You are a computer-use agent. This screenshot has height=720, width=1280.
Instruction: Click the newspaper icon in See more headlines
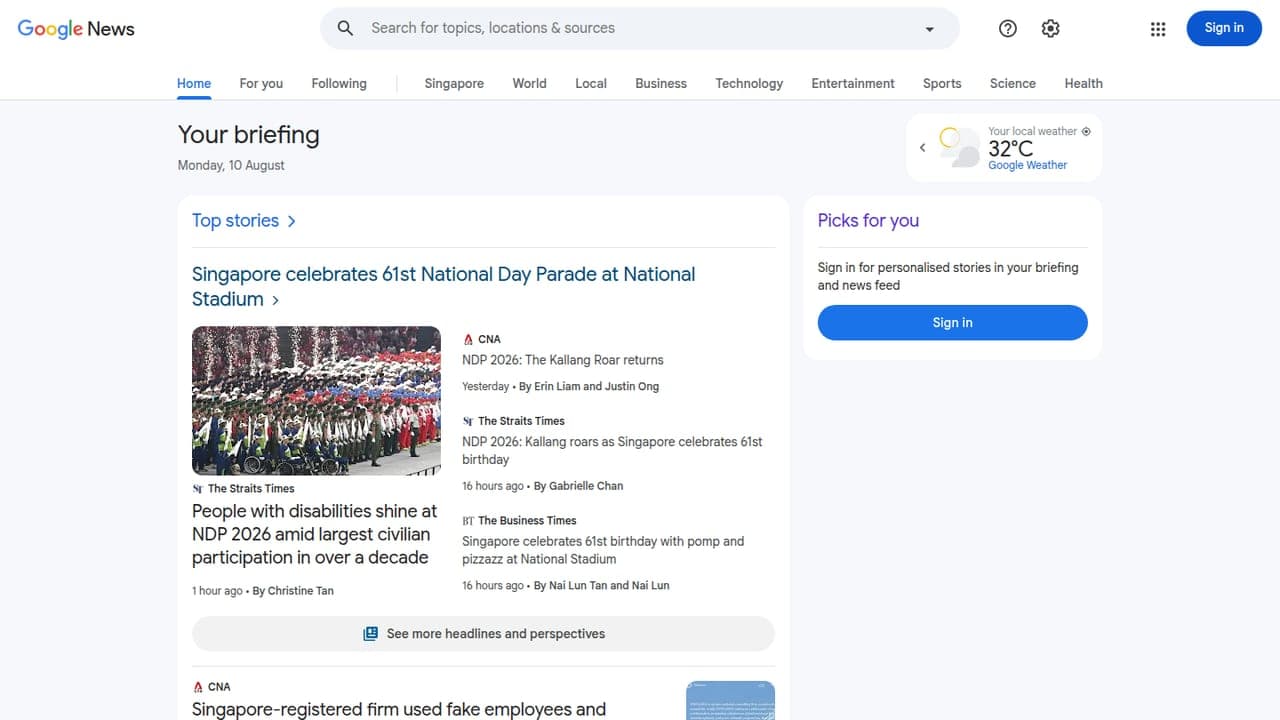pyautogui.click(x=370, y=634)
